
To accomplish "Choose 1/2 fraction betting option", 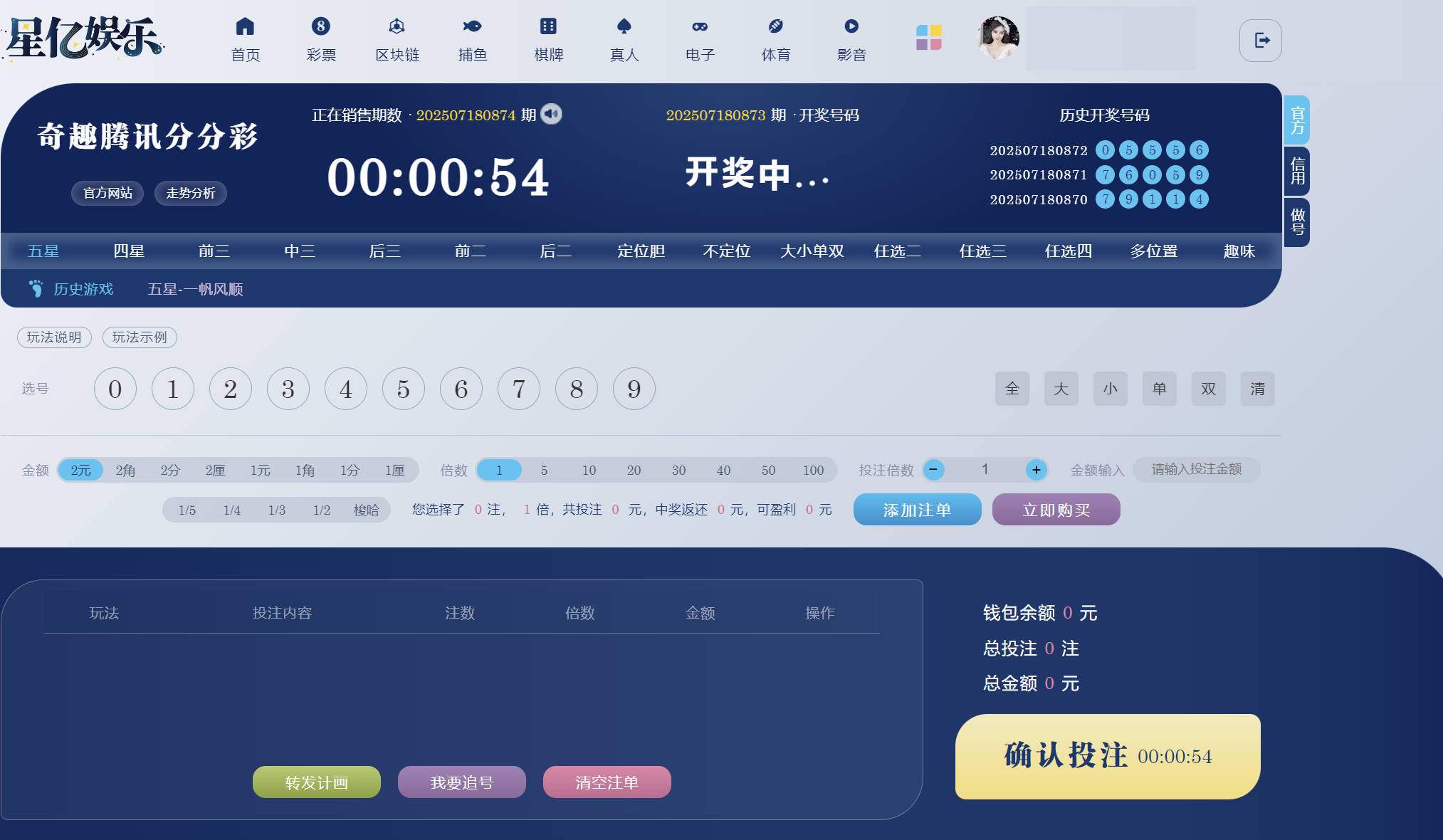I will click(321, 510).
